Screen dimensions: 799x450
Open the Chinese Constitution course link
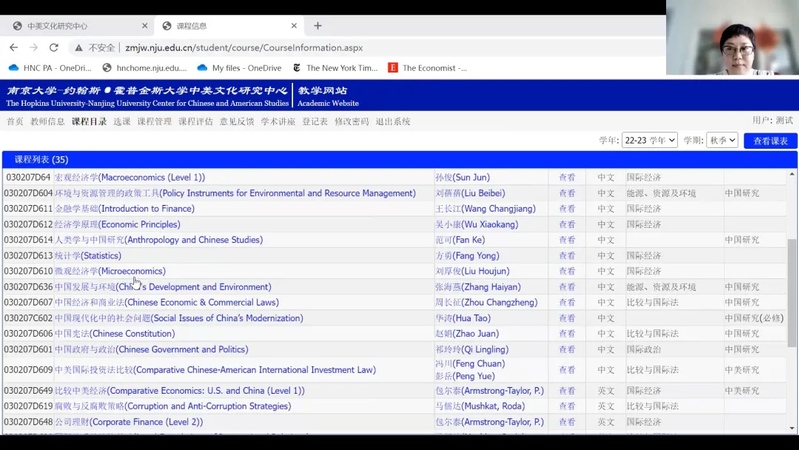pos(115,334)
